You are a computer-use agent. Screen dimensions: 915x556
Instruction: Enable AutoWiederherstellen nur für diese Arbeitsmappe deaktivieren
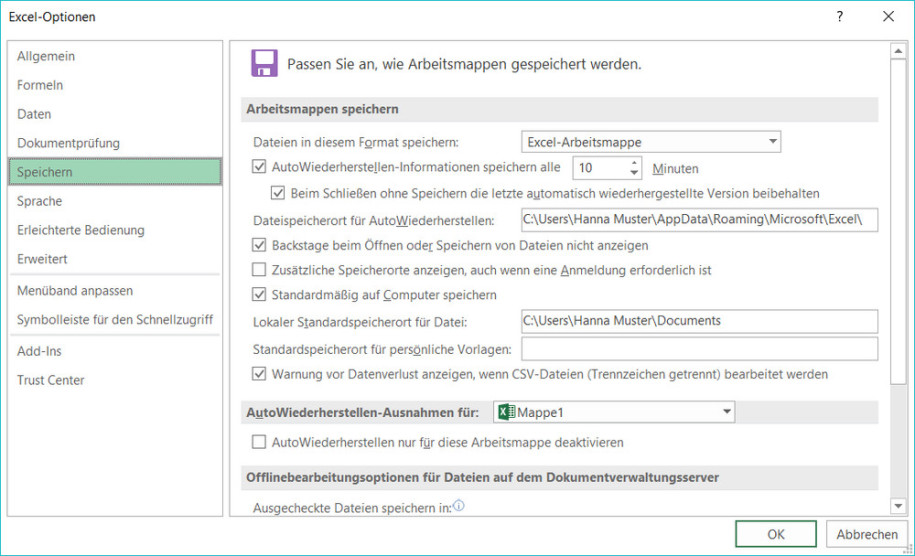[259, 442]
